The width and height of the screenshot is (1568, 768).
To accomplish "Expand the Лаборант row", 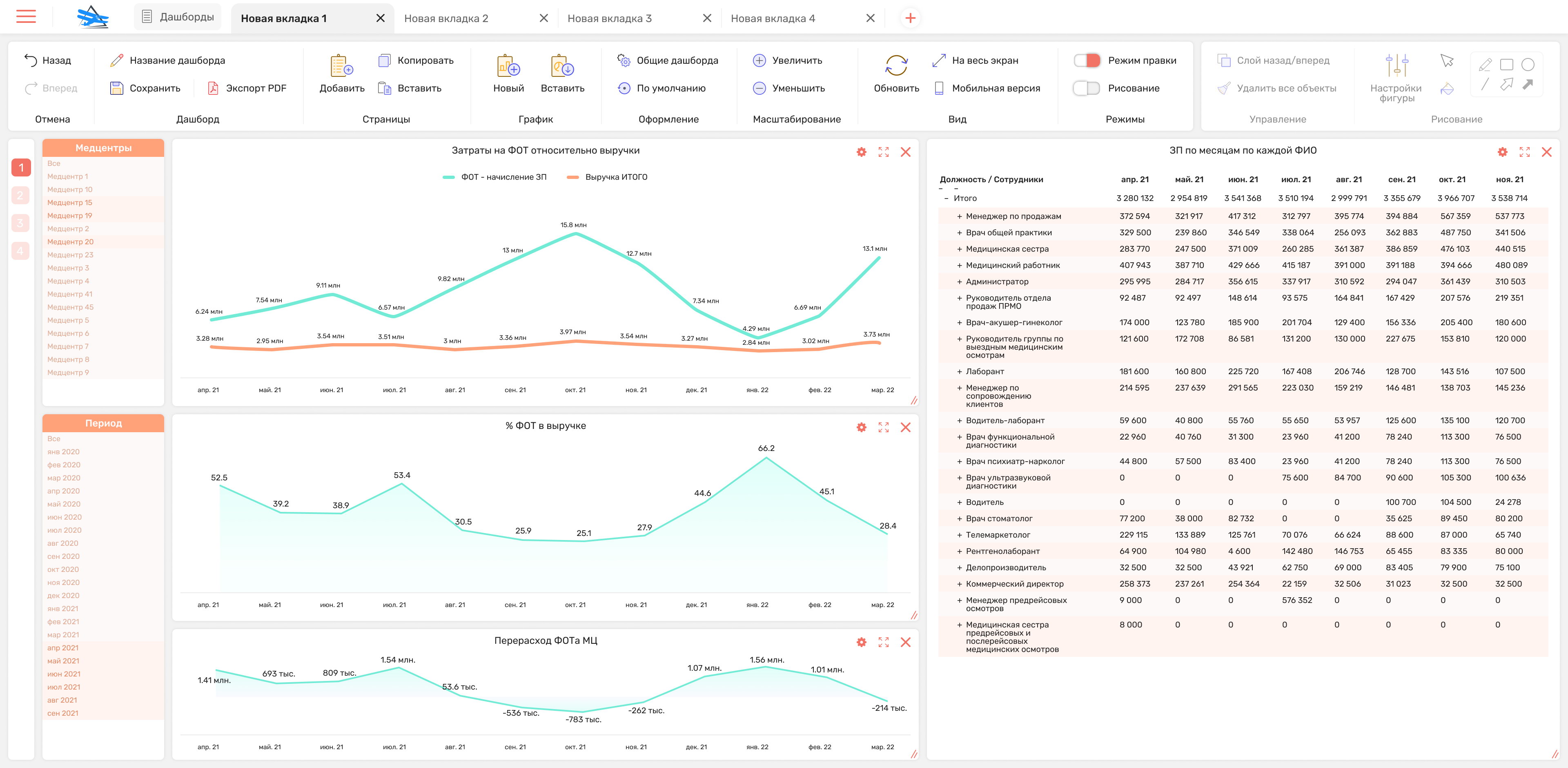I will coord(959,371).
